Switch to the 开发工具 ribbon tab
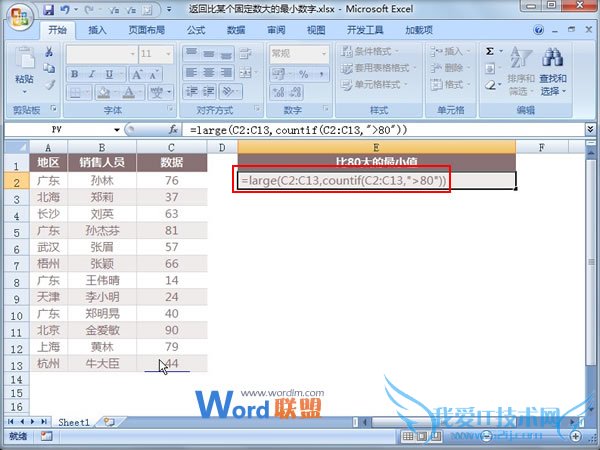The width and height of the screenshot is (600, 450). click(x=365, y=30)
